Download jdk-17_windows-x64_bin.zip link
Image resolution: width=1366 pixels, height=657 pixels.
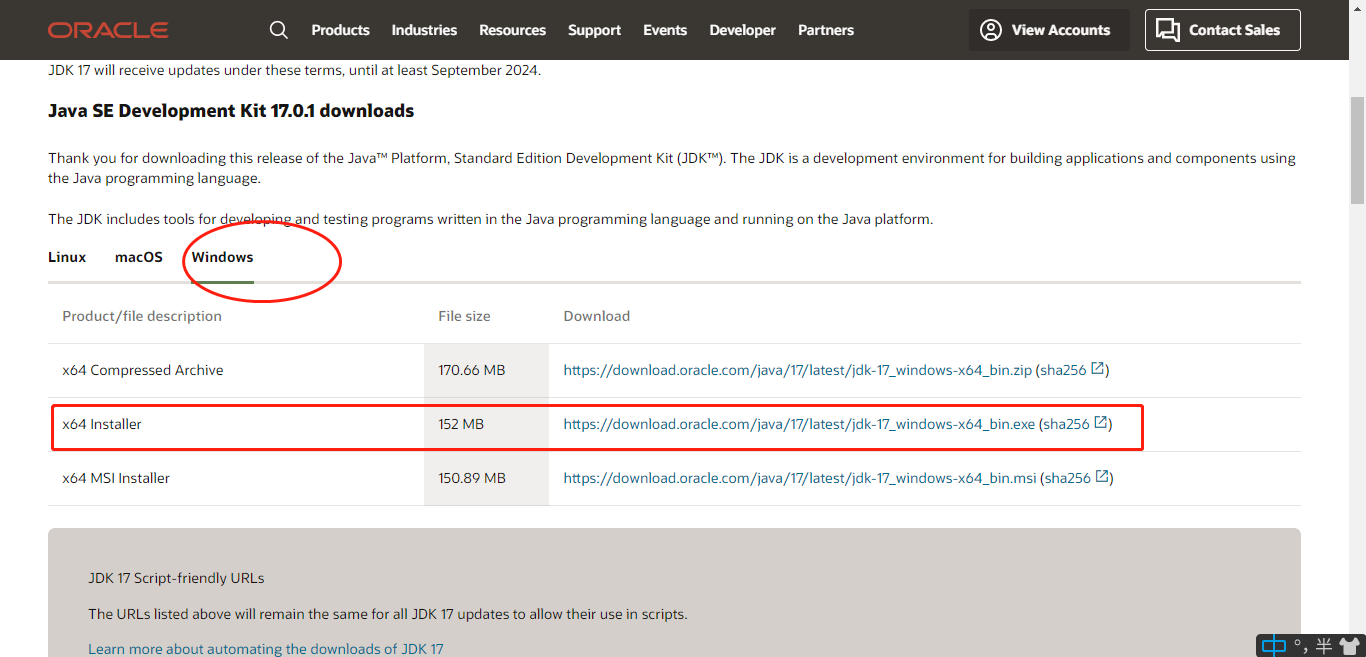[797, 370]
